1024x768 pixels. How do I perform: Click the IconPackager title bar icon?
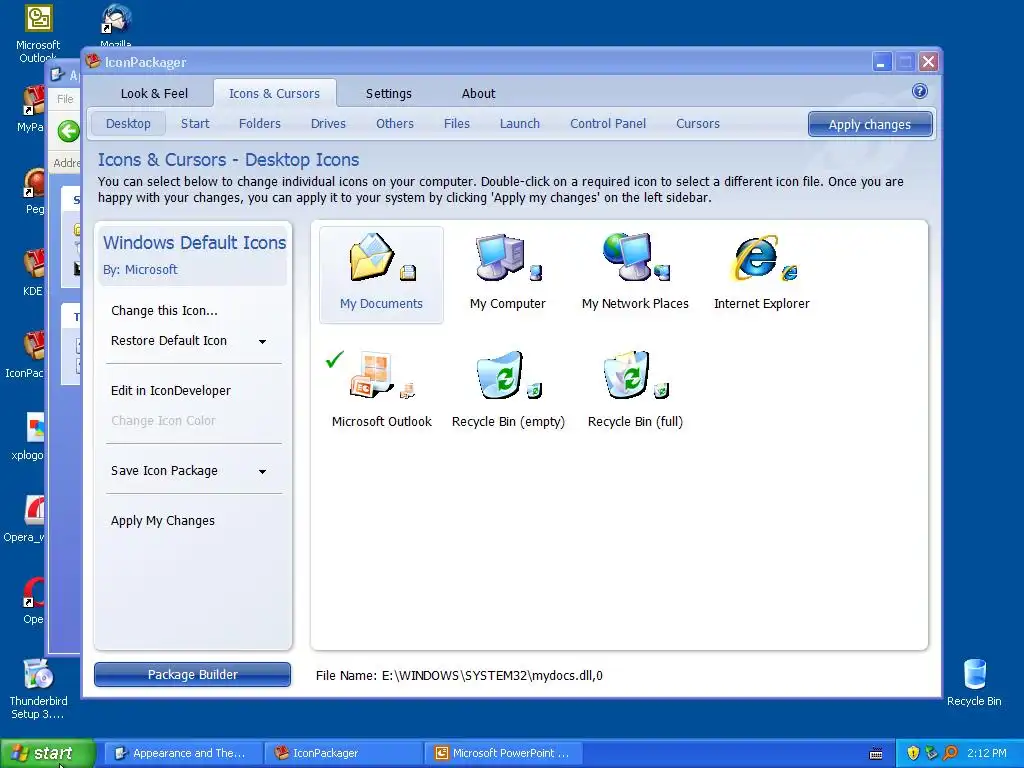[x=93, y=61]
